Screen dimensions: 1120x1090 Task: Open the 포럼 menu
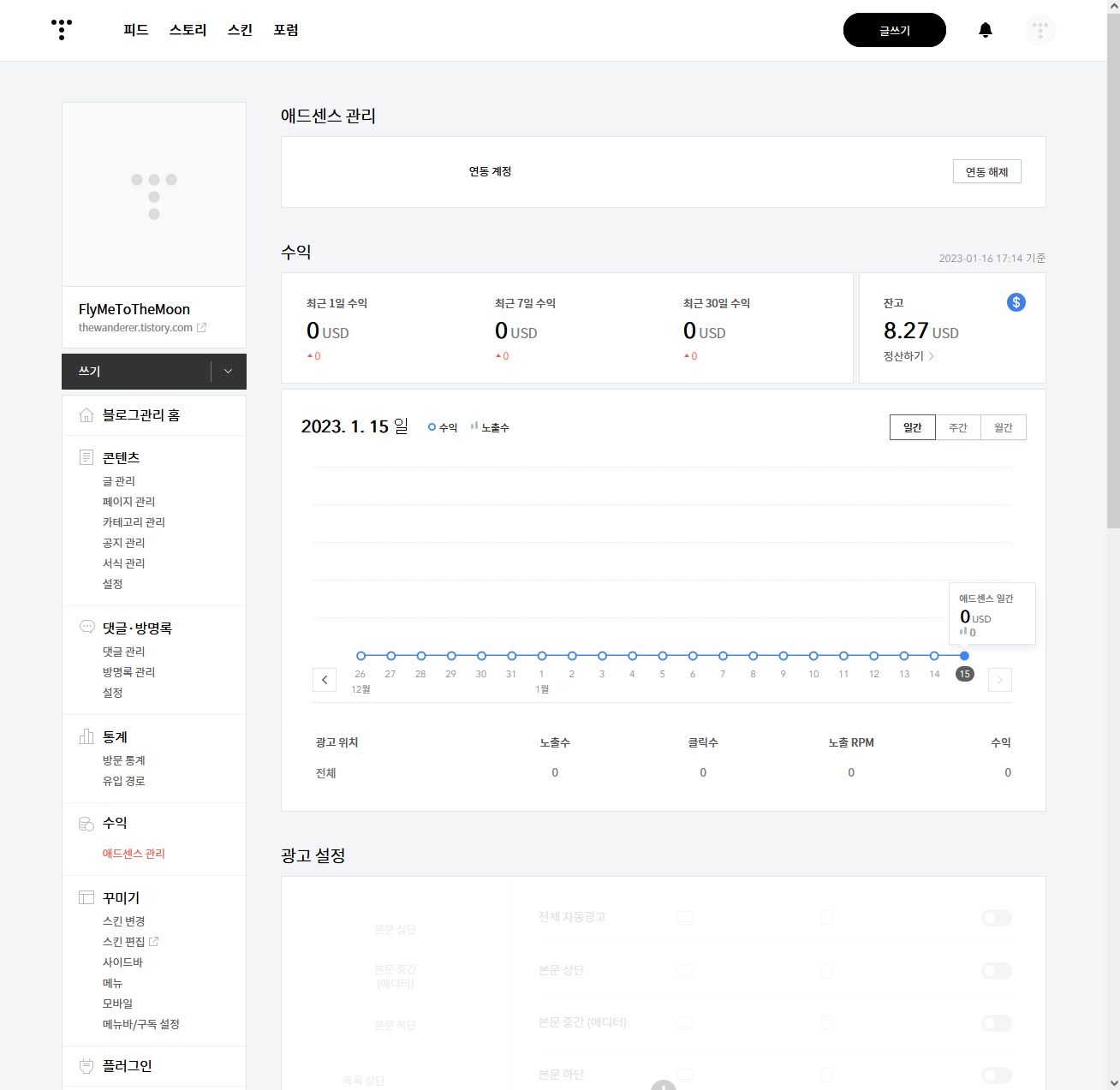tap(286, 30)
